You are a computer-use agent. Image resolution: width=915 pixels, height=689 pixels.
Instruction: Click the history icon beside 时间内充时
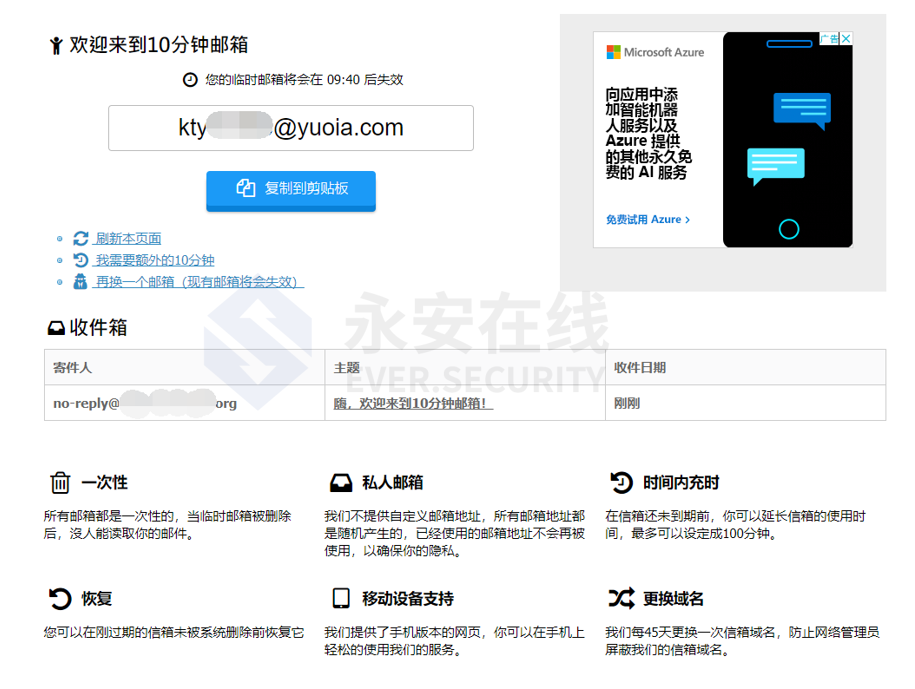pos(621,482)
